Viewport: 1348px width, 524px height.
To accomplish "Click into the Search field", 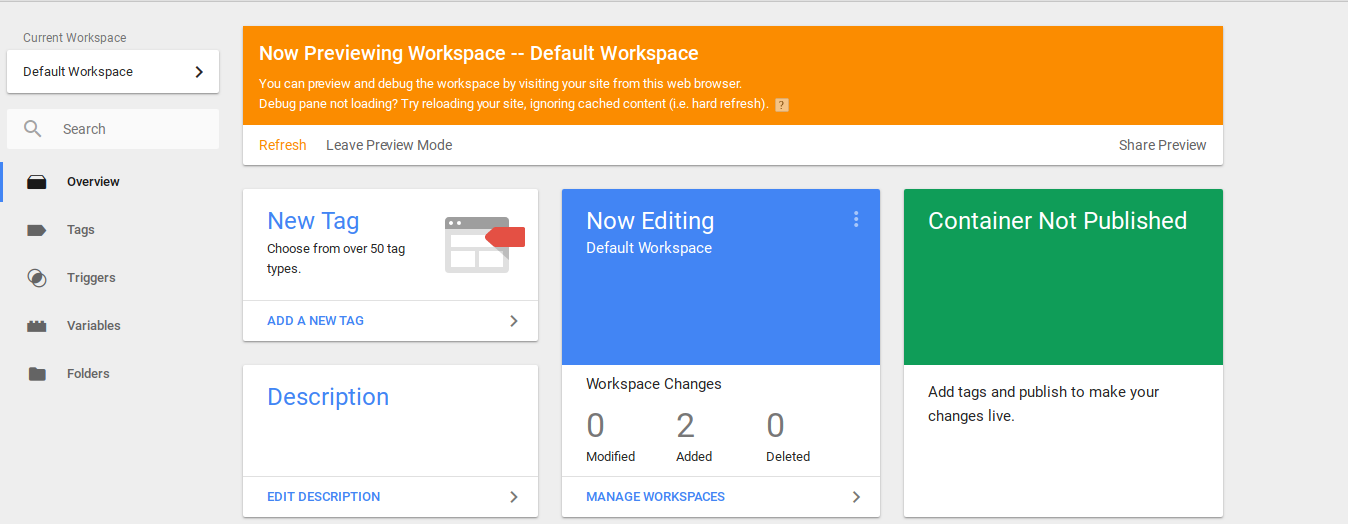I will [130, 129].
